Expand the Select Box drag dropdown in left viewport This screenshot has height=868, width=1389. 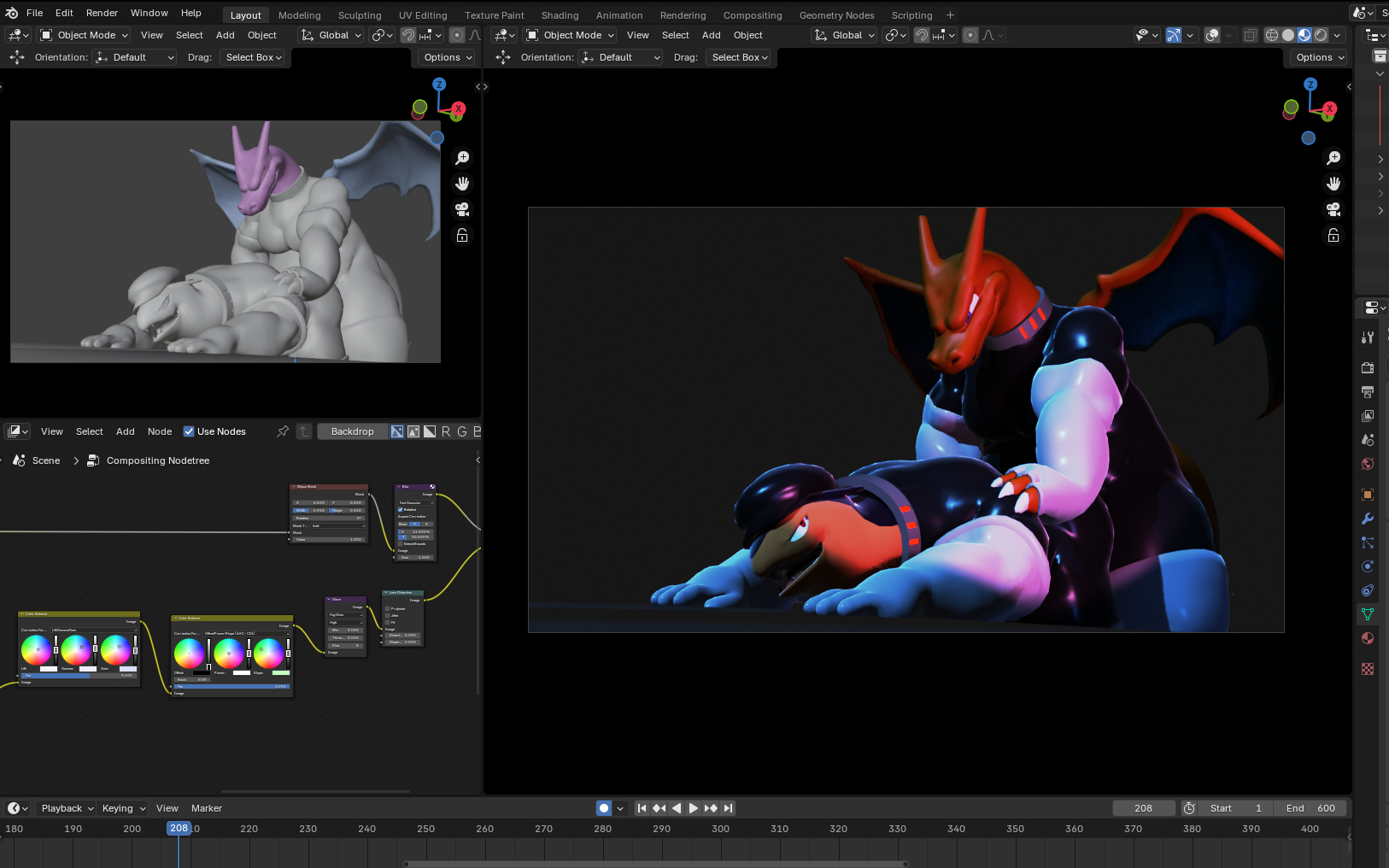[x=254, y=57]
